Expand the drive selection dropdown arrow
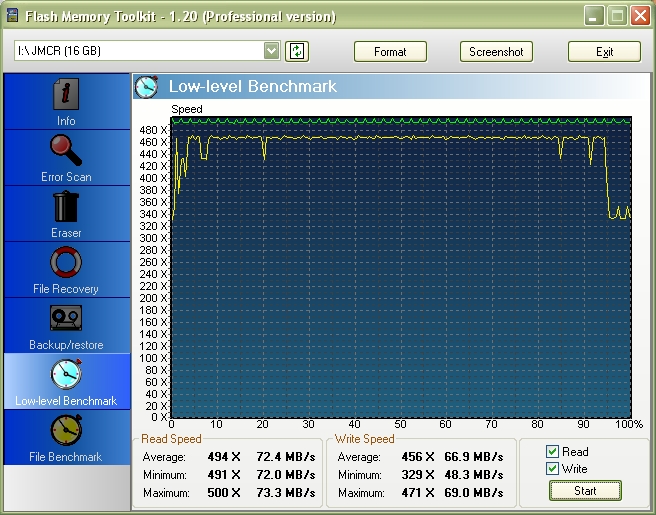The width and height of the screenshot is (656, 515). point(272,51)
